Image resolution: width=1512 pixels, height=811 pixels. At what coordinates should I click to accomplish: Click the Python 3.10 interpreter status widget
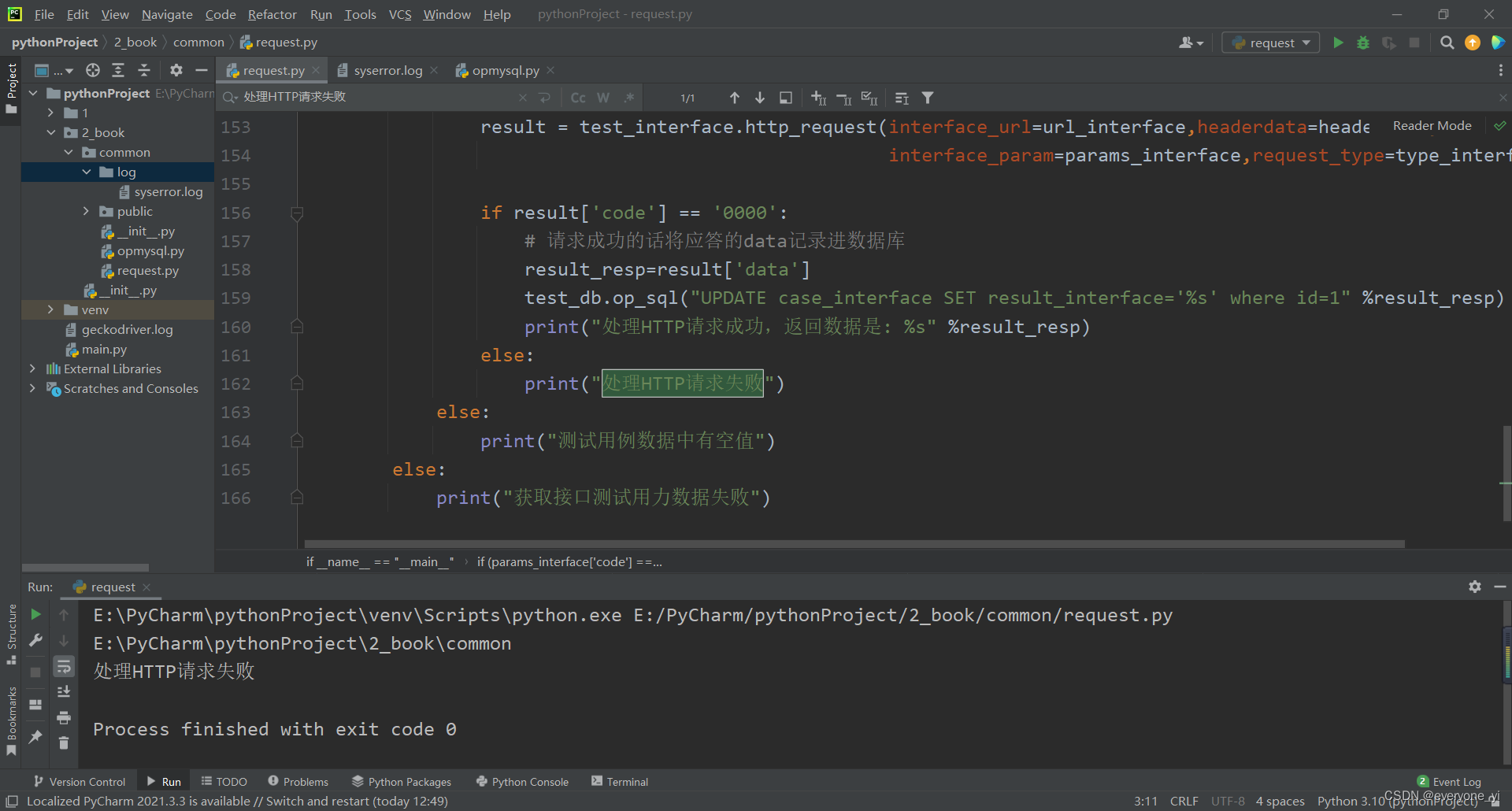pos(1397,801)
